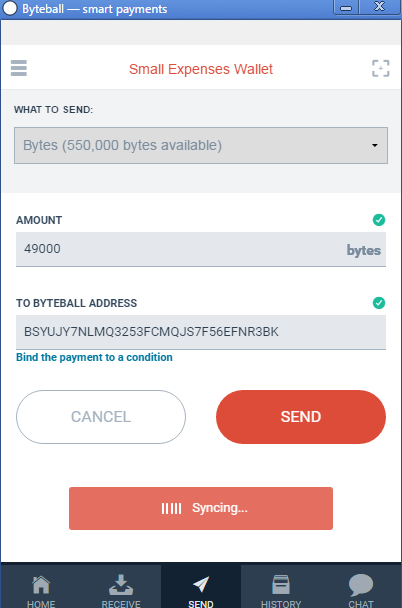Image resolution: width=402 pixels, height=608 pixels.
Task: Click the Byteball logo in title bar
Action: pos(10,9)
